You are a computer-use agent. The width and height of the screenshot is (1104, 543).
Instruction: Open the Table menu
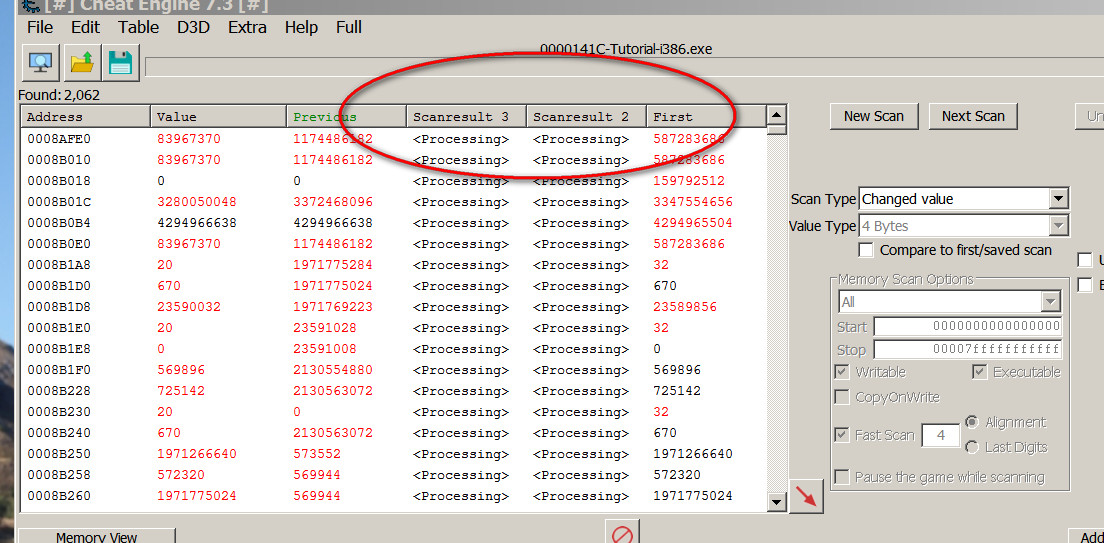138,27
